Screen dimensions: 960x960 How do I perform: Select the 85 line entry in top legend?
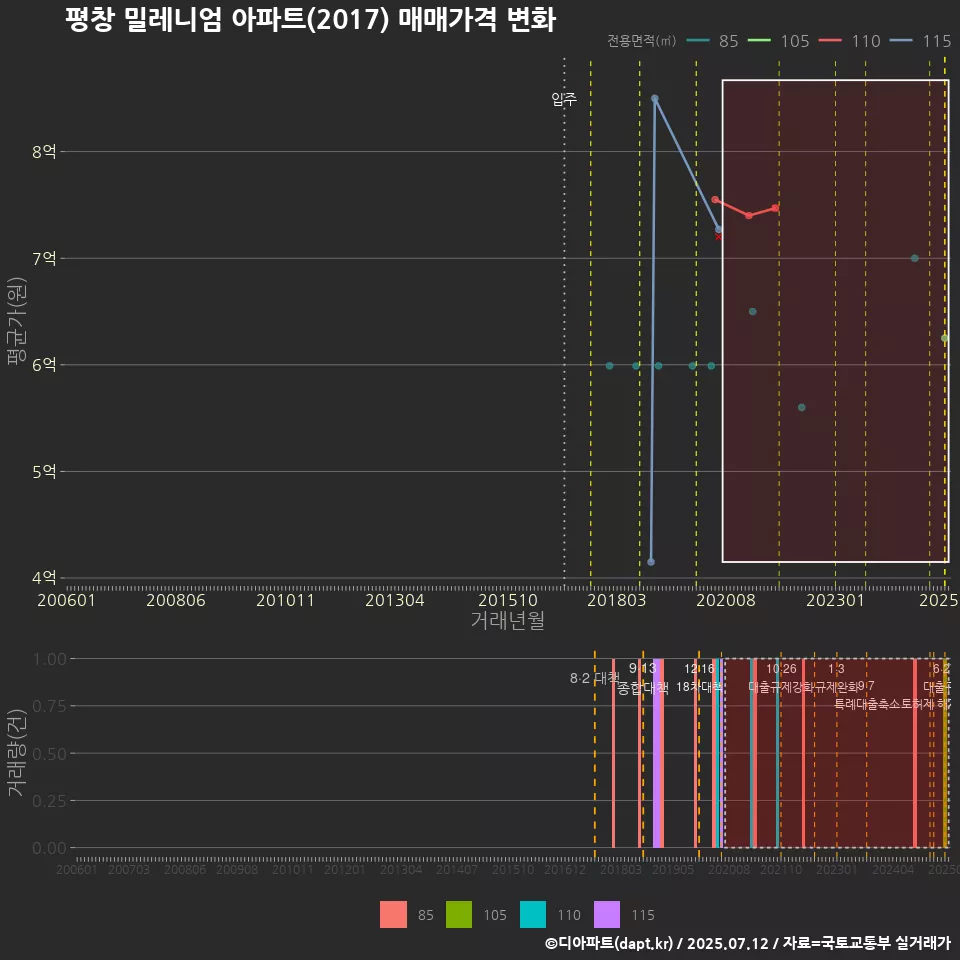click(713, 41)
